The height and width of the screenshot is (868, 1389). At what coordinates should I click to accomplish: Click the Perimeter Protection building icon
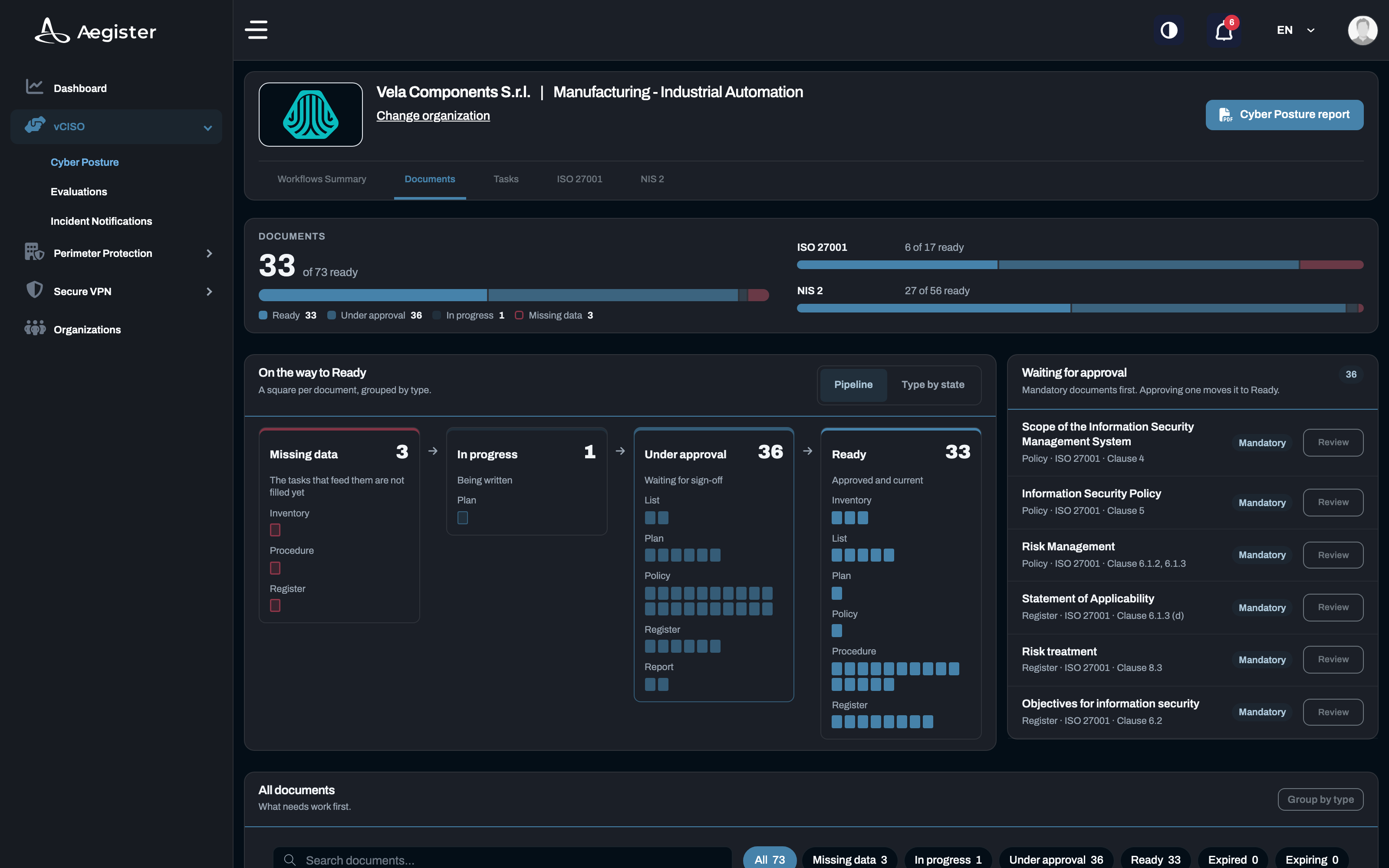[34, 252]
